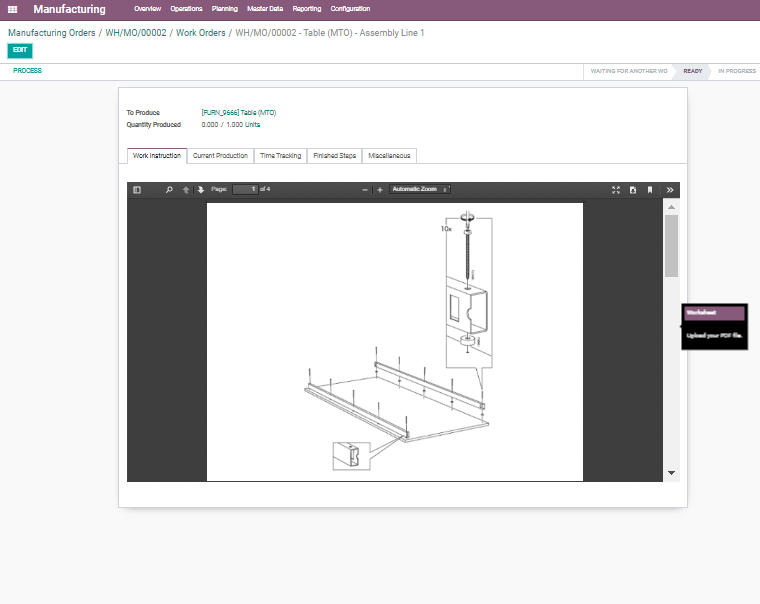The width and height of the screenshot is (760, 604).
Task: Open the Reporting menu
Action: 307,9
